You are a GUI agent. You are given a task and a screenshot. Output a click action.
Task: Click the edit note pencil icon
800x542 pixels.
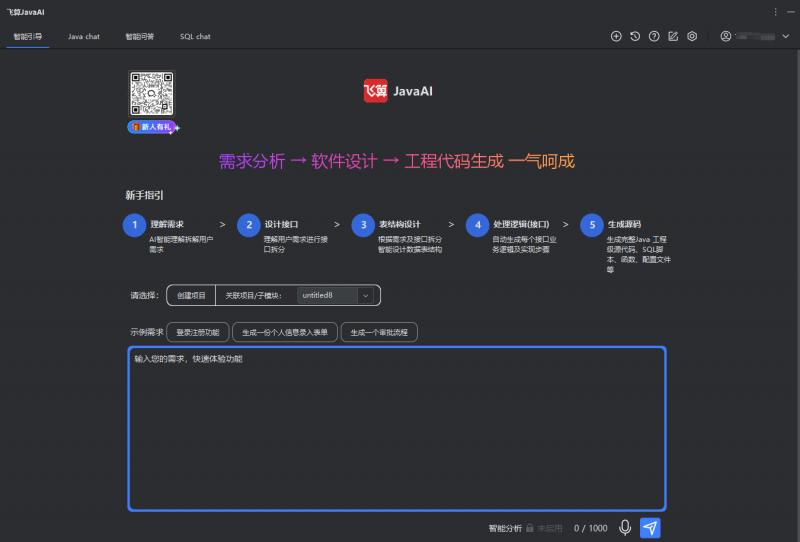(673, 36)
